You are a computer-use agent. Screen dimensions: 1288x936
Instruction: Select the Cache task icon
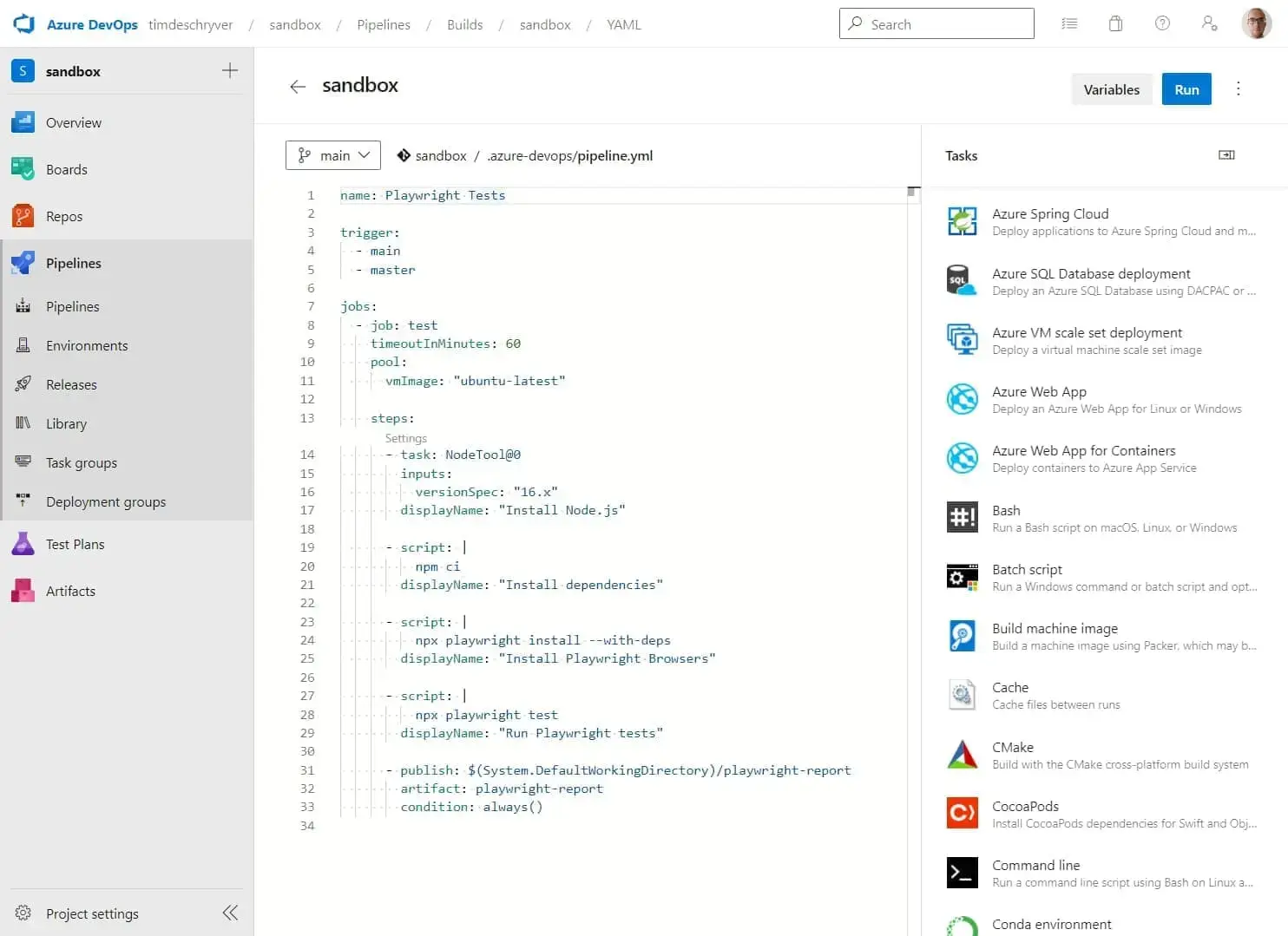[962, 695]
